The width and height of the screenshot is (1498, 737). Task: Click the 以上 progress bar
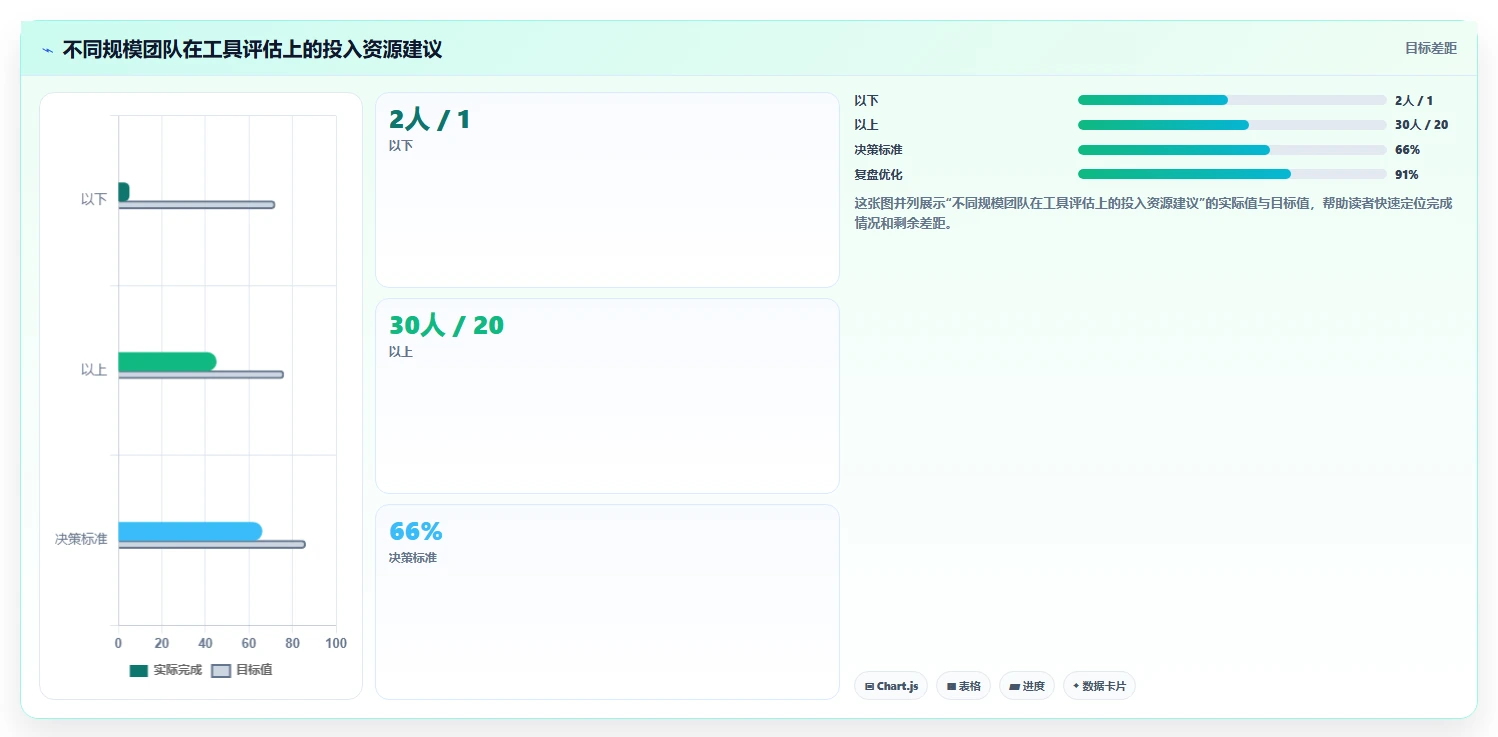pos(1232,125)
